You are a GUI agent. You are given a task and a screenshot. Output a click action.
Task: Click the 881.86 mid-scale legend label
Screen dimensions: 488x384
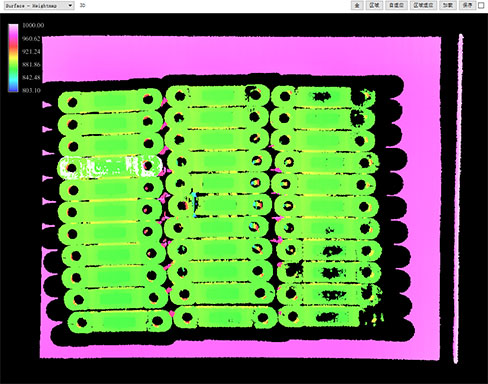(31, 64)
